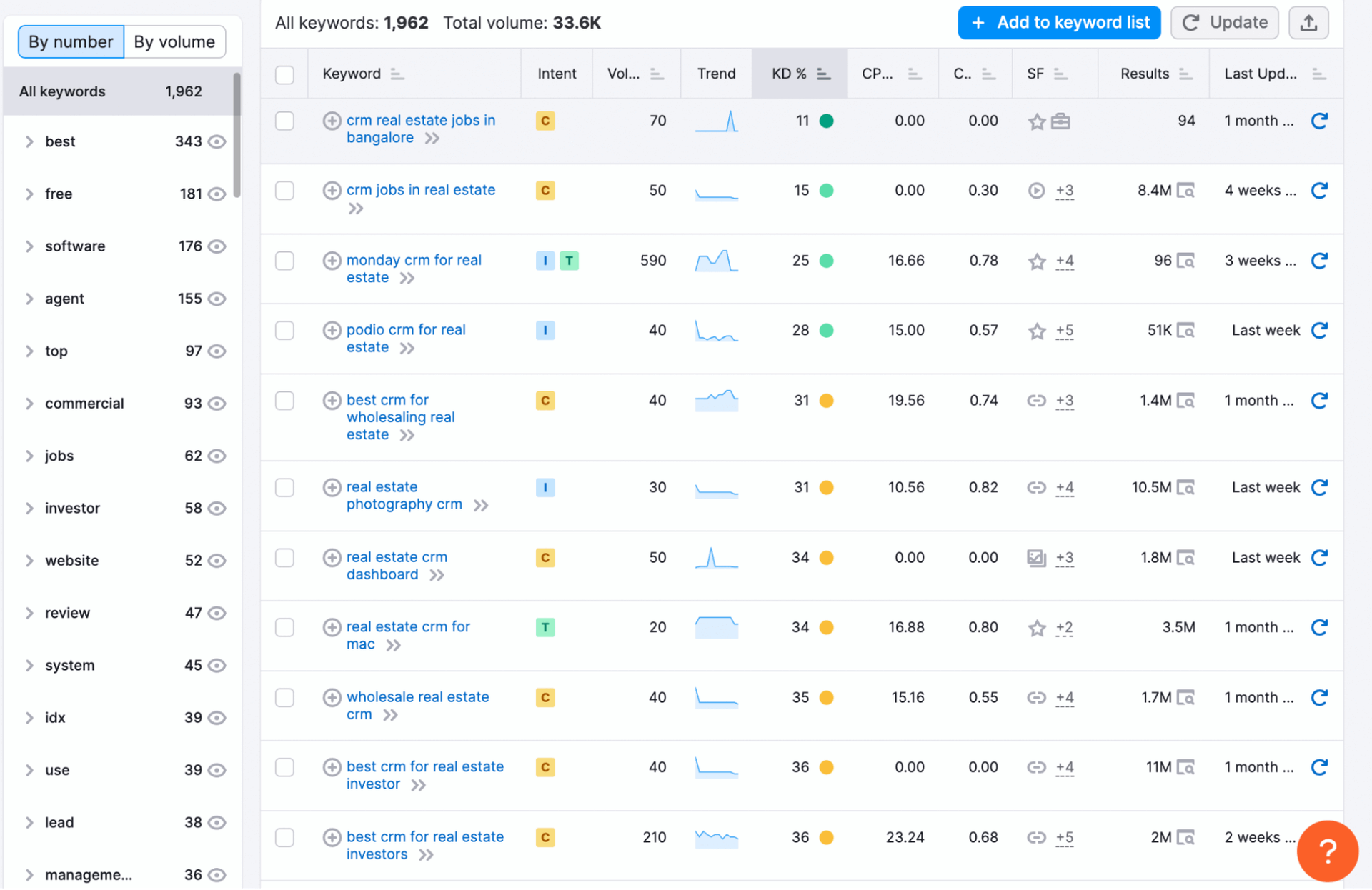Click 'Add to keyword list' button
The height and width of the screenshot is (890, 1372).
pos(1058,23)
